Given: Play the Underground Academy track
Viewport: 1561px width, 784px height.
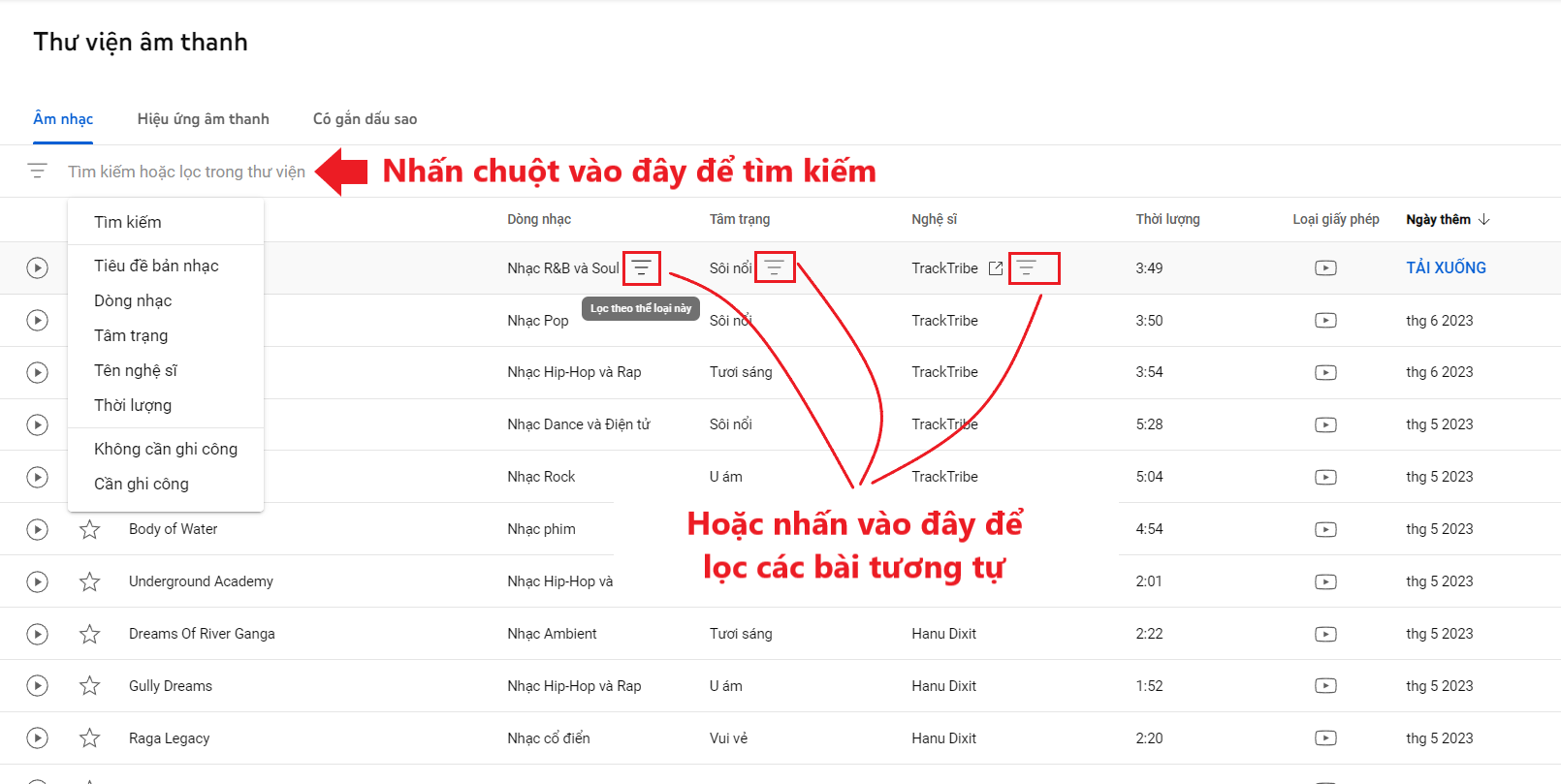Looking at the screenshot, I should [37, 581].
